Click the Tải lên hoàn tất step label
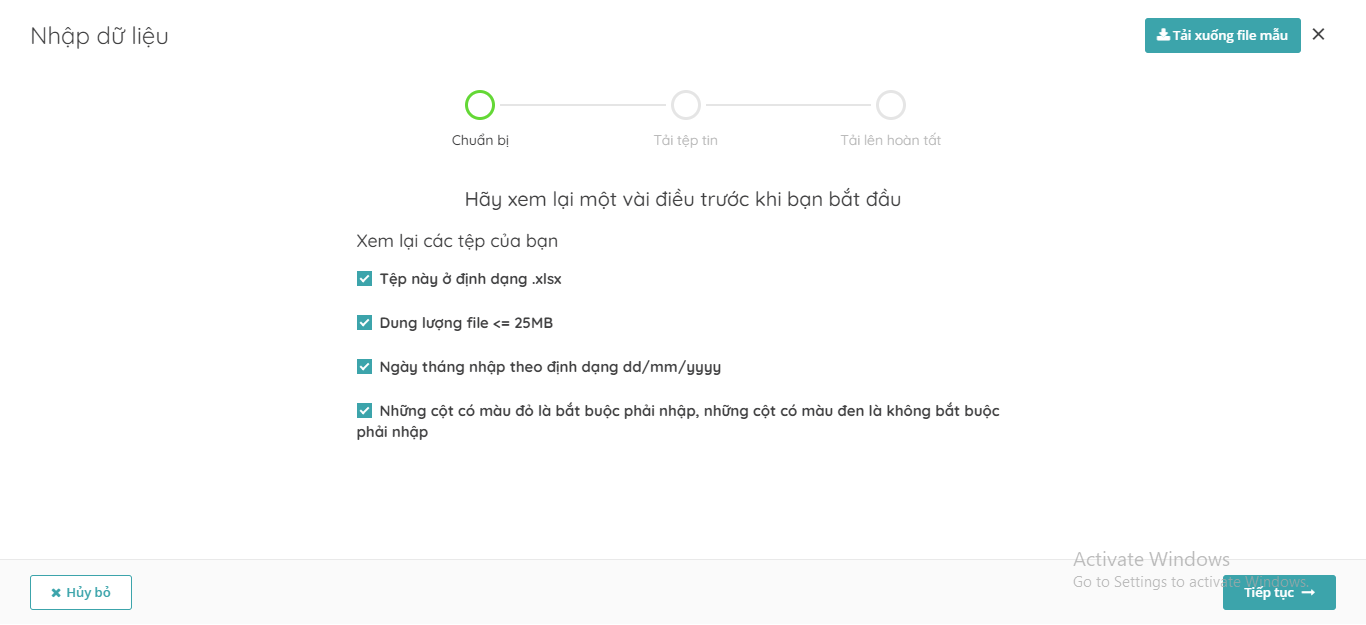This screenshot has width=1366, height=625. (x=891, y=140)
